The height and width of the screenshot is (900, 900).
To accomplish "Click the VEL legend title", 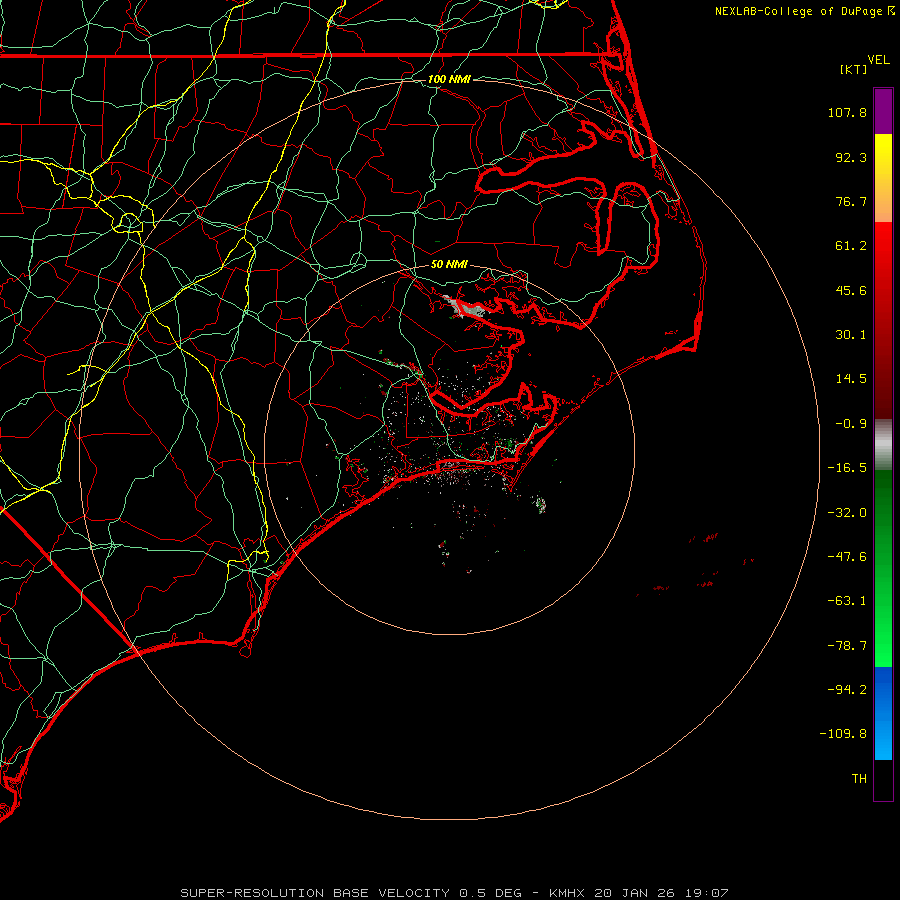I will click(878, 60).
